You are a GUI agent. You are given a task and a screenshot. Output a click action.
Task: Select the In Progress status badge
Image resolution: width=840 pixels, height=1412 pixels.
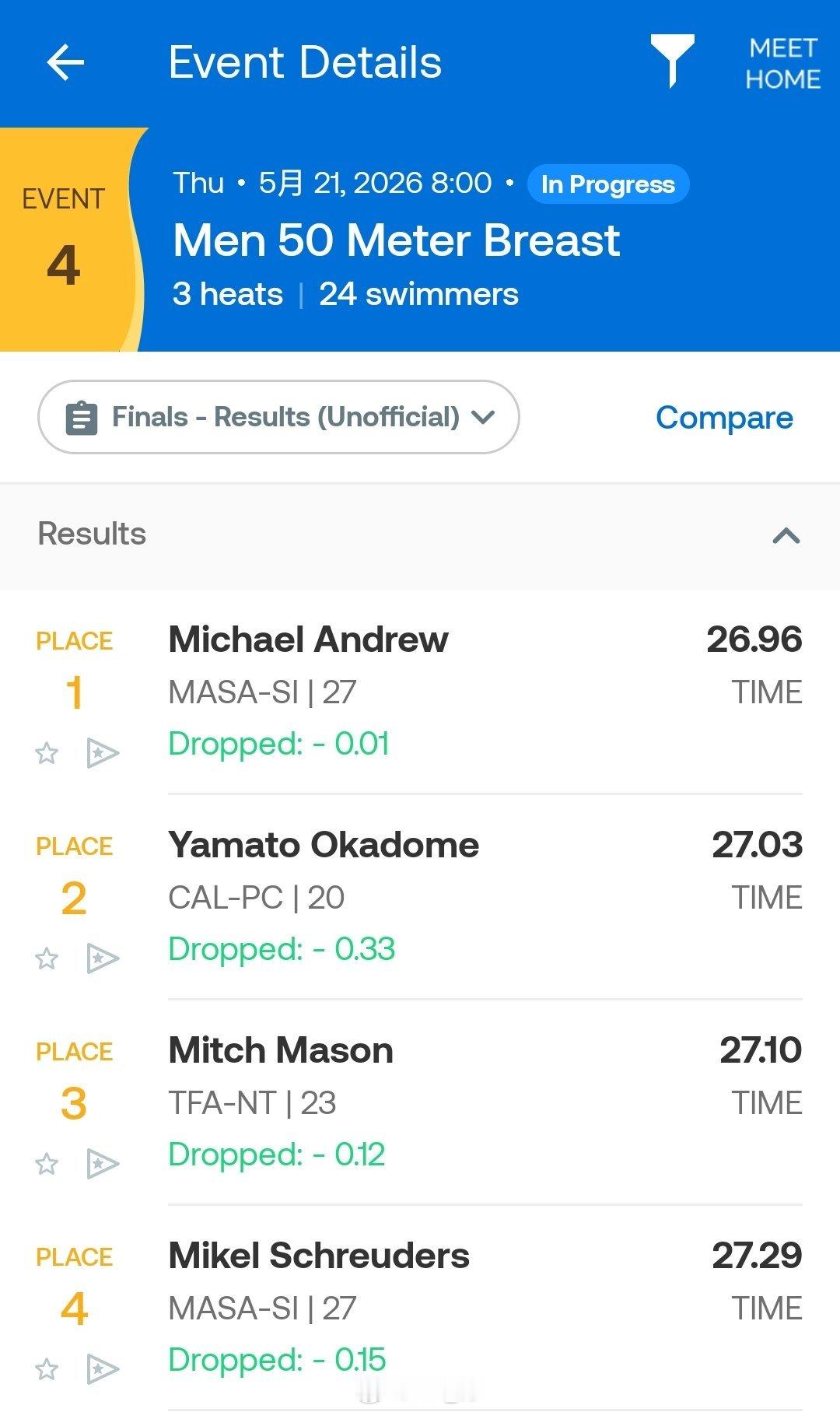point(608,184)
